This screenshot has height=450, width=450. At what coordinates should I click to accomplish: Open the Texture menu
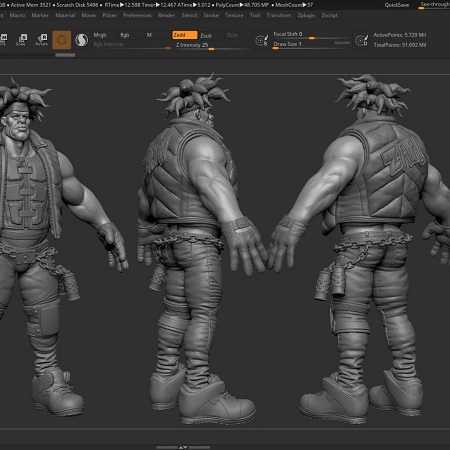click(234, 15)
